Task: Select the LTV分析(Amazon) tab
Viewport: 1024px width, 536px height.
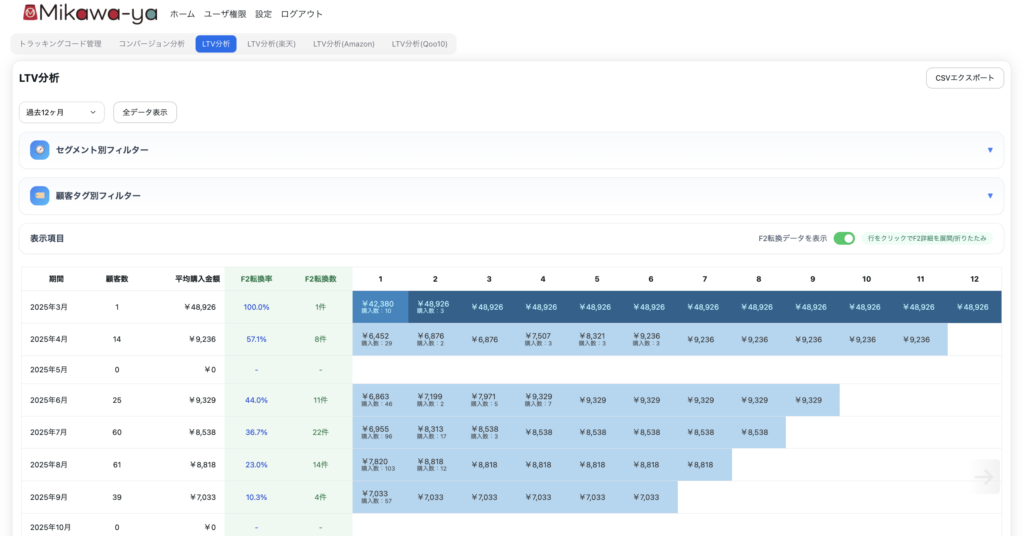Action: click(x=343, y=44)
